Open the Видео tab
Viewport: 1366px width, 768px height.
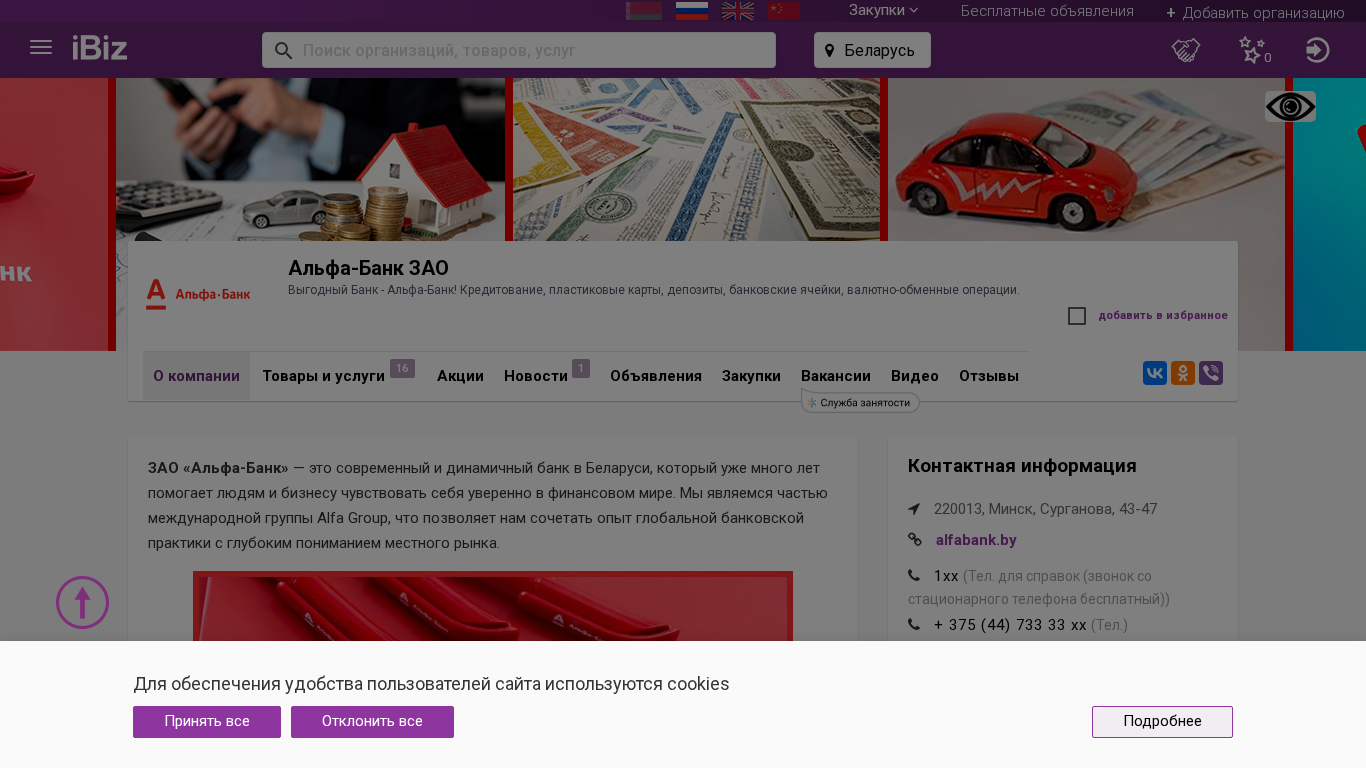[915, 376]
